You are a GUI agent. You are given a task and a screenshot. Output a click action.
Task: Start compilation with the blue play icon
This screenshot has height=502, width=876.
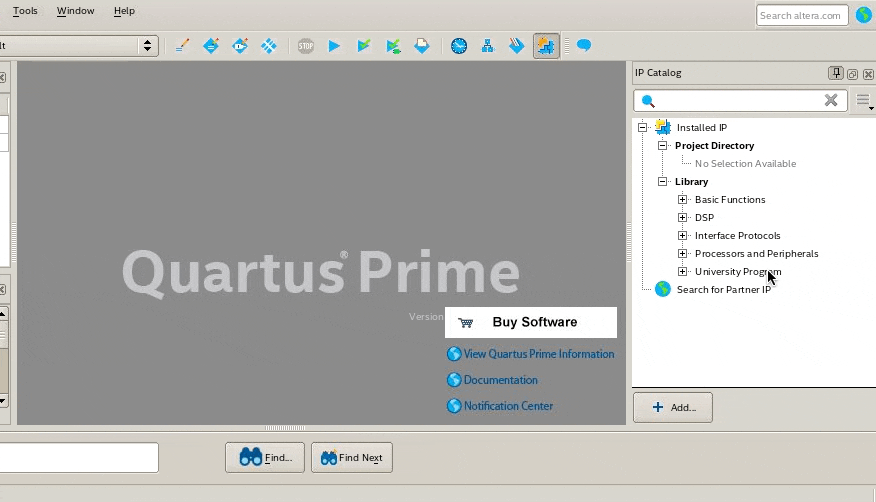coord(334,46)
